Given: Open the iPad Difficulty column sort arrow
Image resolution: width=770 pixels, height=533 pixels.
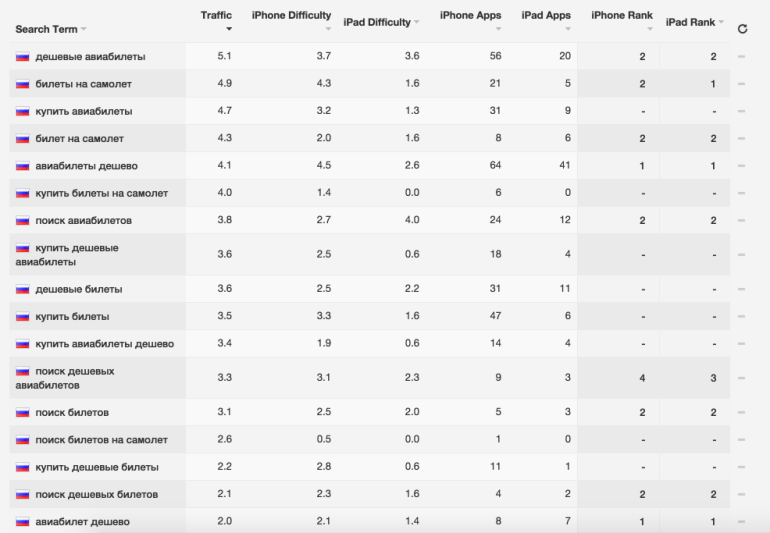Looking at the screenshot, I should [416, 22].
